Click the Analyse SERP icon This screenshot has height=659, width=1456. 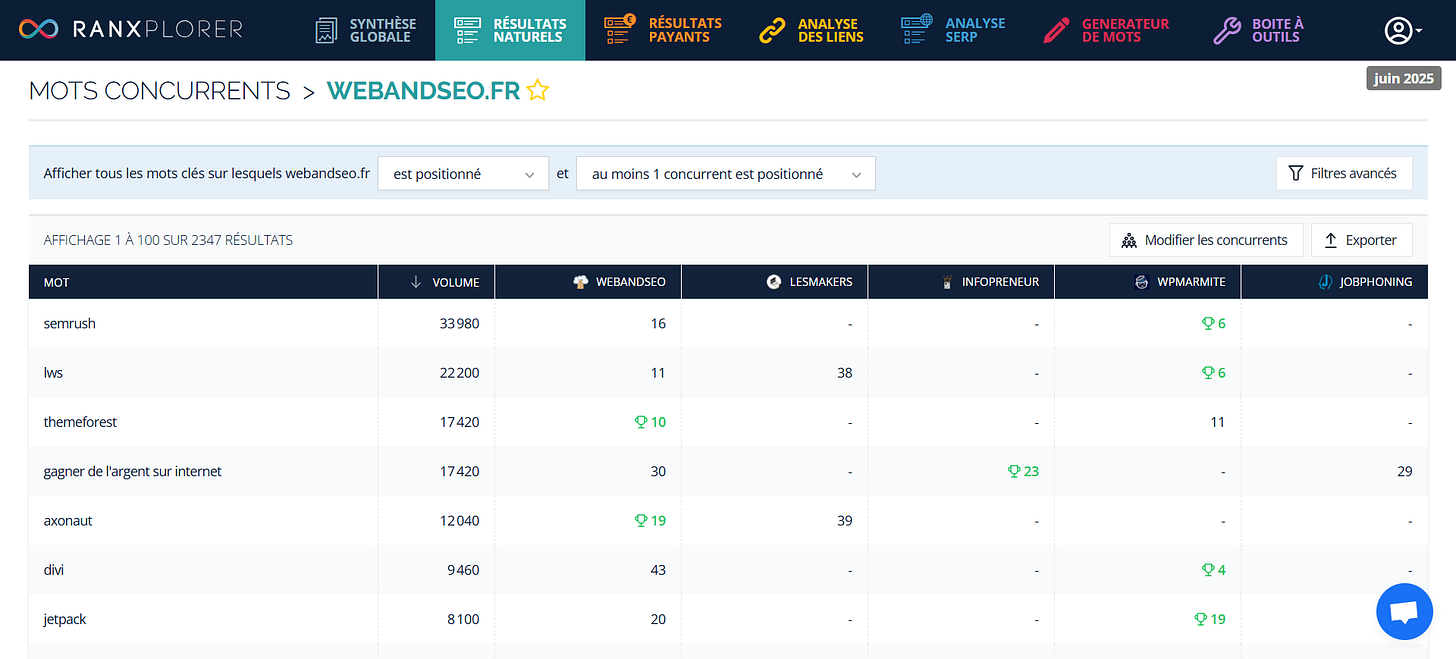(915, 30)
